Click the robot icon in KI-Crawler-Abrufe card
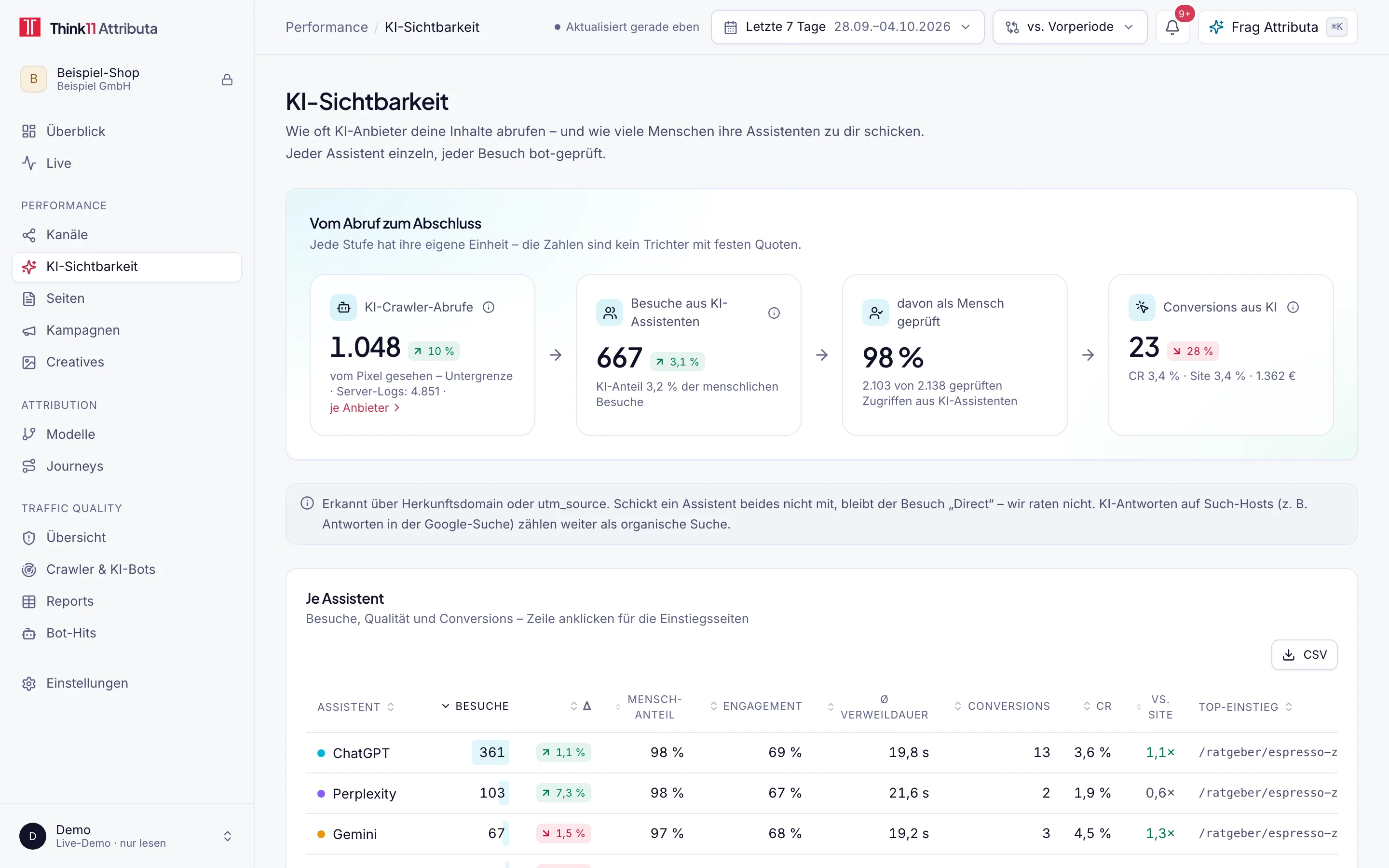The image size is (1389, 868). coord(343,307)
